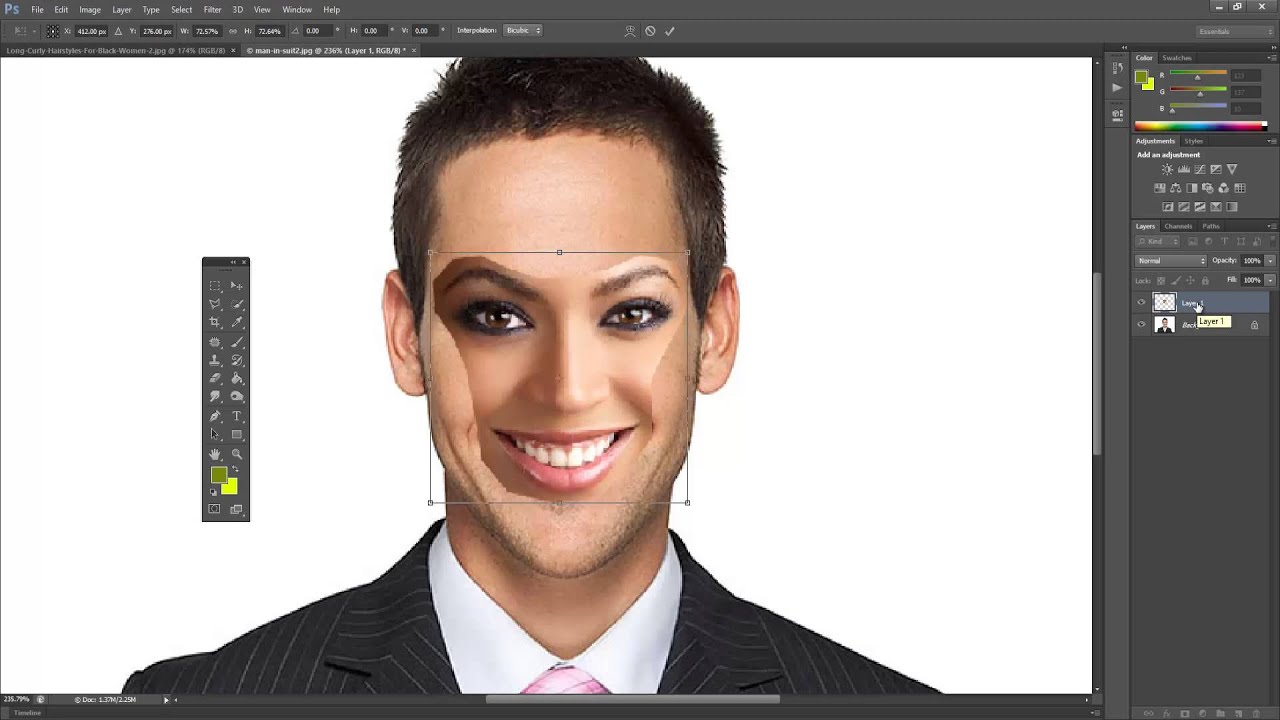Hide Layer 1 visibility eye
1280x720 pixels.
[1141, 302]
